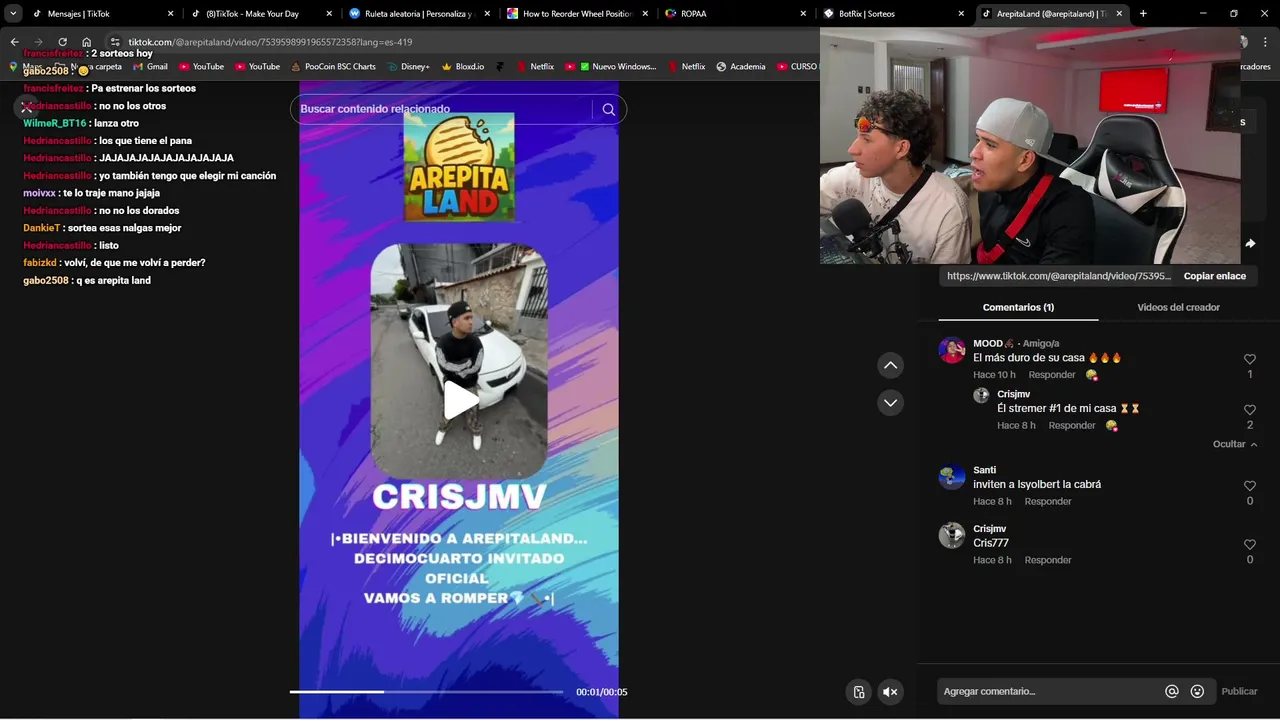Open the avatar beside the Cris777 comment
Screen dimensions: 1280x720
pyautogui.click(x=952, y=536)
